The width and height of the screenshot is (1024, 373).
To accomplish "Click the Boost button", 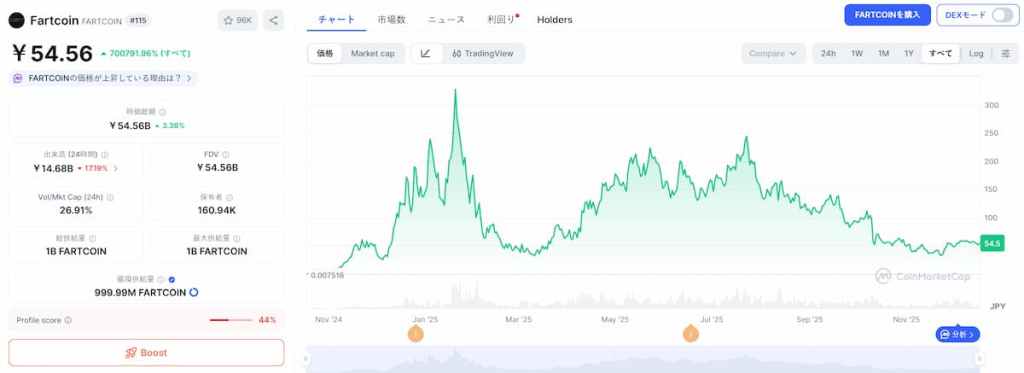I will tap(146, 353).
